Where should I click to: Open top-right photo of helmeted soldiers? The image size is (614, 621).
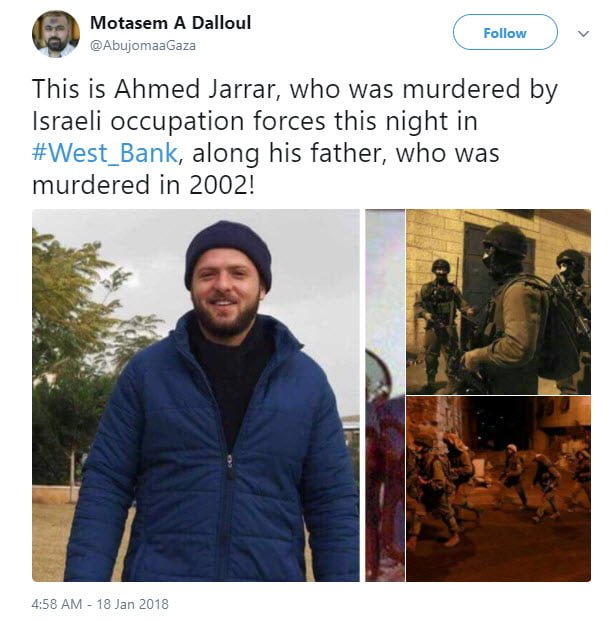pos(498,302)
